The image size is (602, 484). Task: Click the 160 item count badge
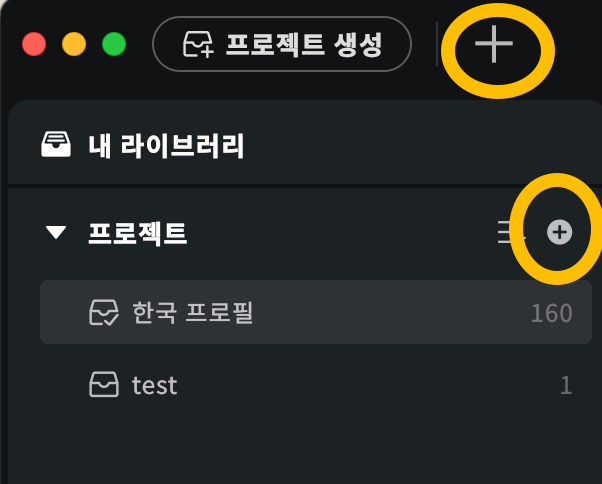[552, 313]
